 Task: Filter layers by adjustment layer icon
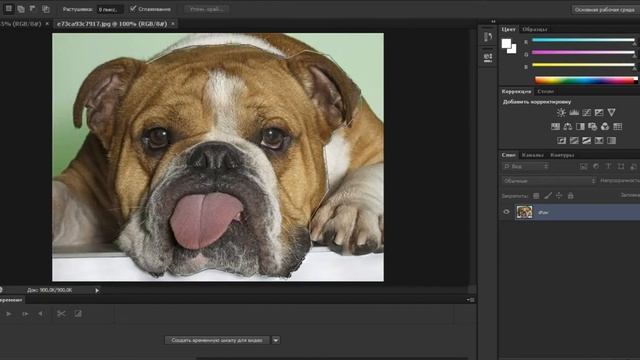point(596,166)
